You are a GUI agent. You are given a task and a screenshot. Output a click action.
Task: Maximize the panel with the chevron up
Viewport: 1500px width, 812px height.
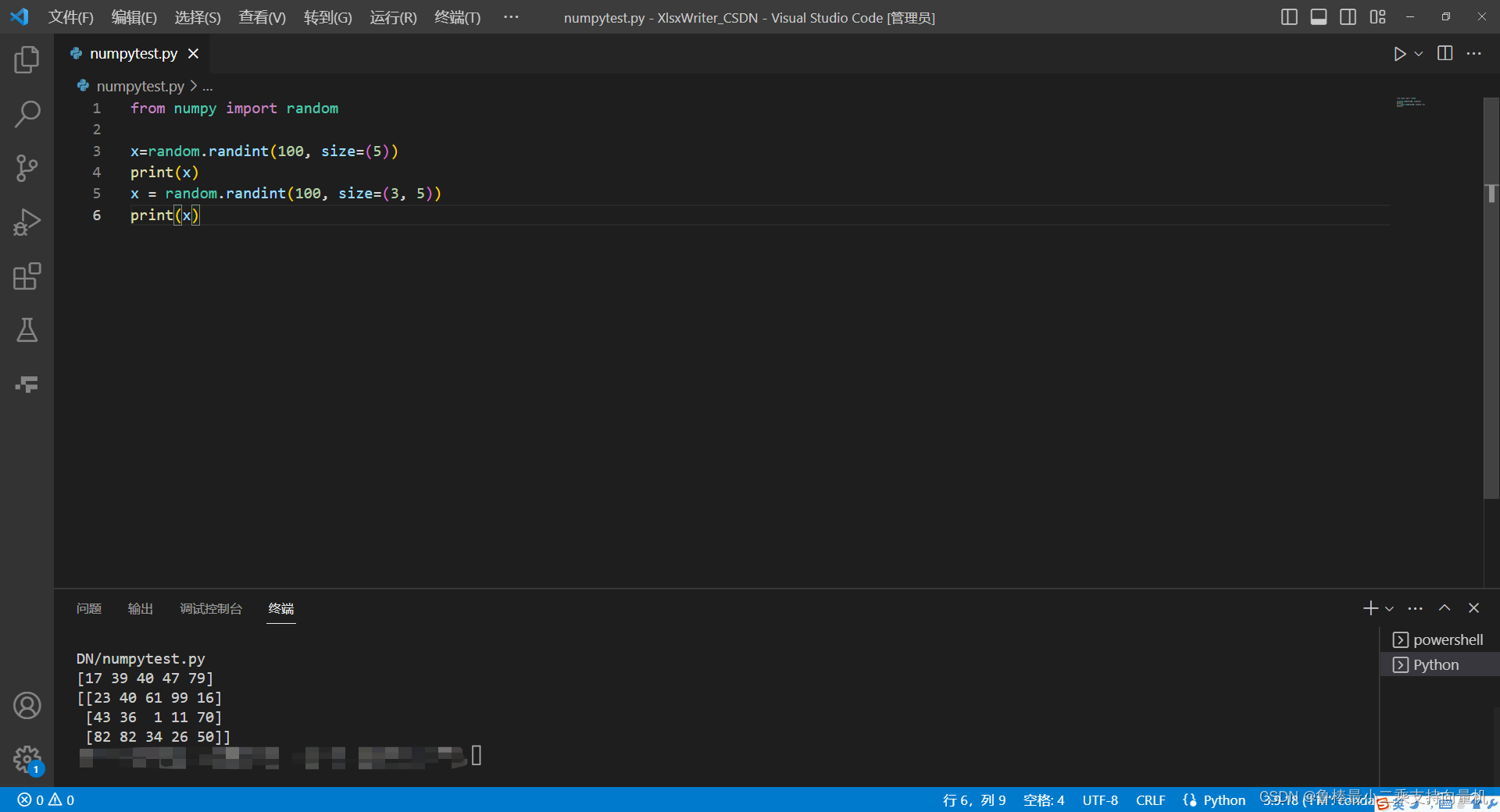tap(1445, 607)
